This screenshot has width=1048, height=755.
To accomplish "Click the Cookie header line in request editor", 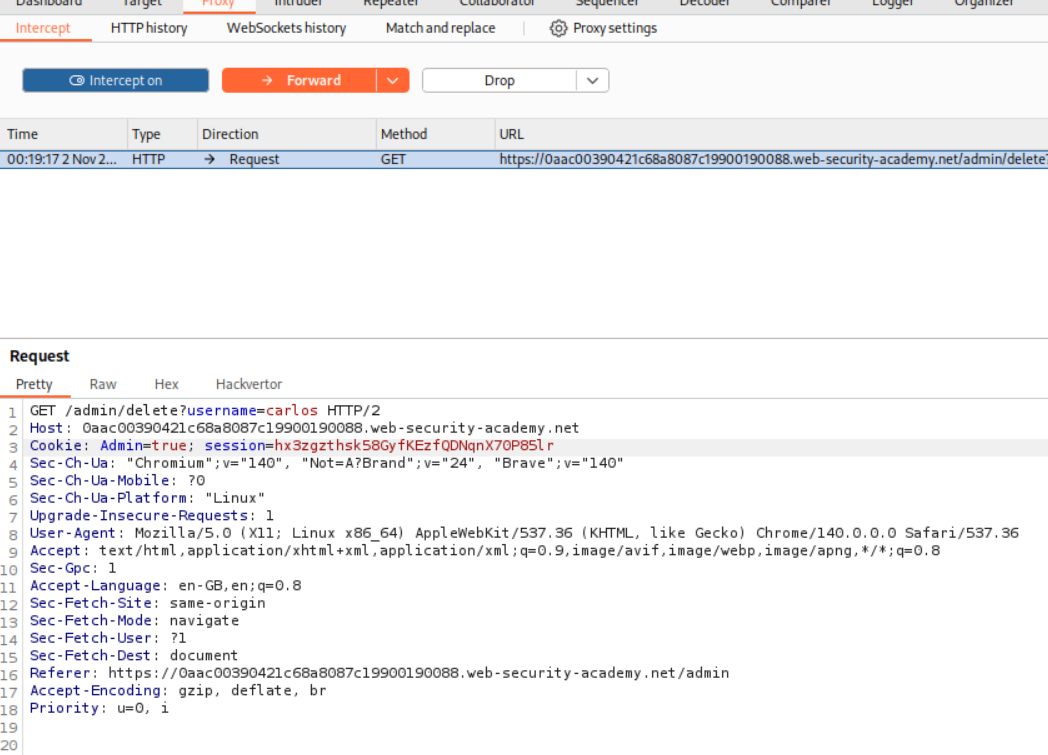I will coord(292,446).
